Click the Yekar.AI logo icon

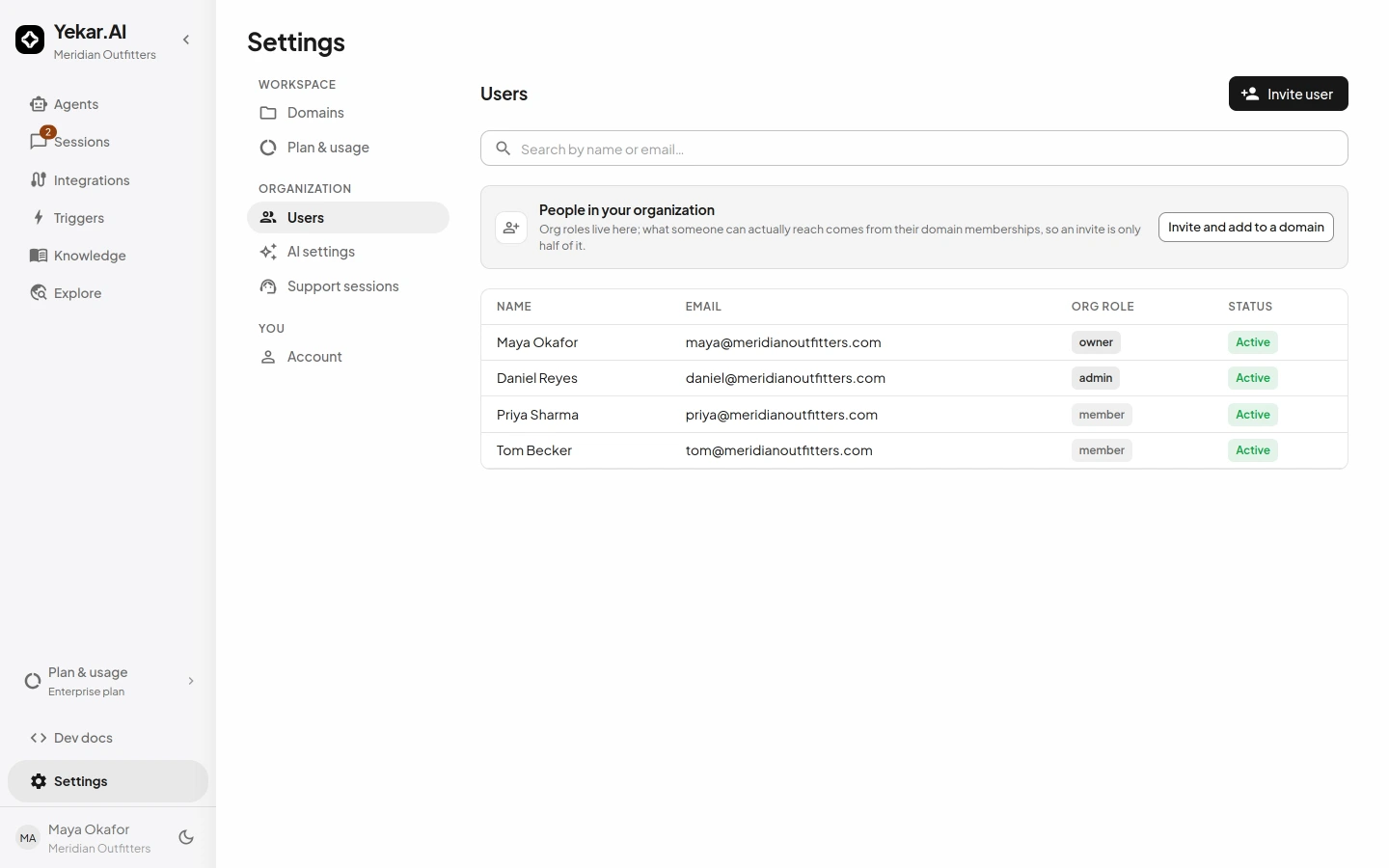tap(30, 40)
